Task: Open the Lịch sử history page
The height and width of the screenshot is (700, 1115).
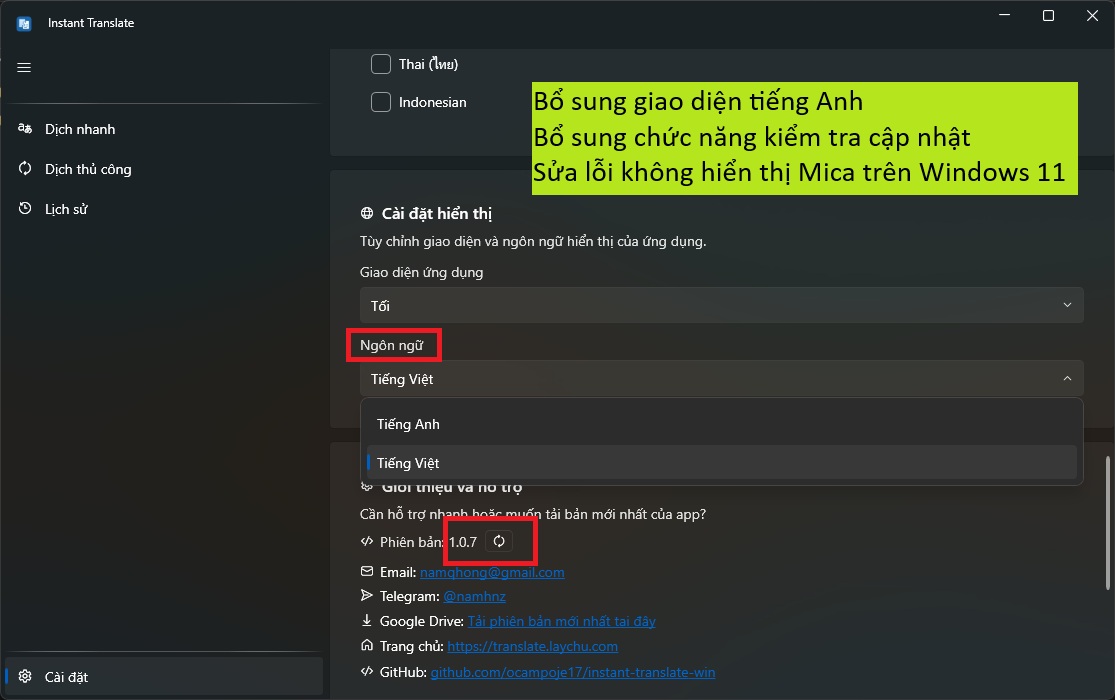Action: pyautogui.click(x=164, y=209)
